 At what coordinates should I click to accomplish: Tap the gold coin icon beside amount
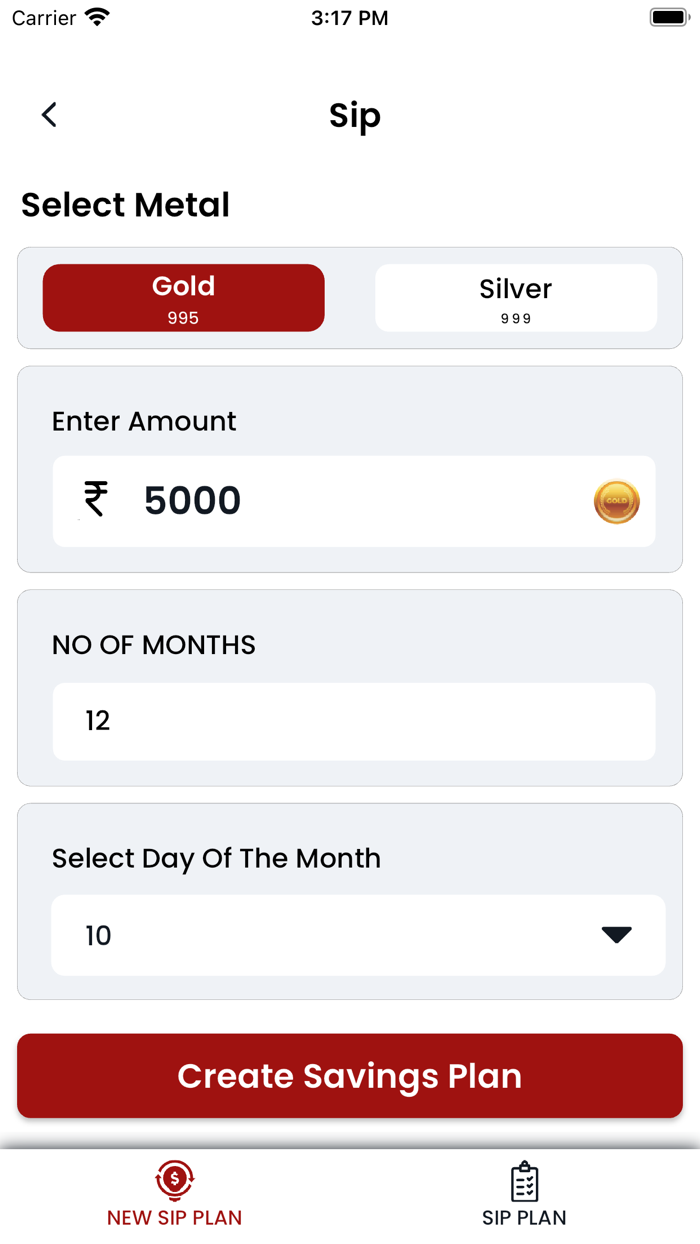tap(616, 502)
